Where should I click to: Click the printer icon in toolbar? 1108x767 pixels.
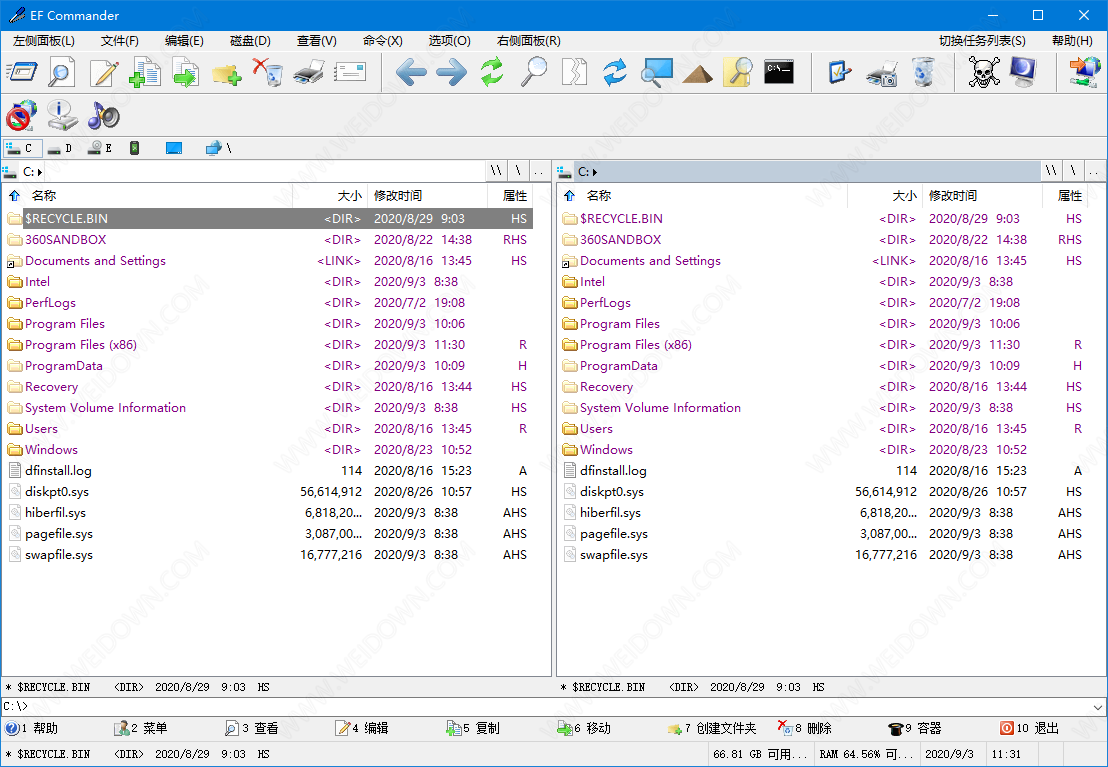[309, 72]
